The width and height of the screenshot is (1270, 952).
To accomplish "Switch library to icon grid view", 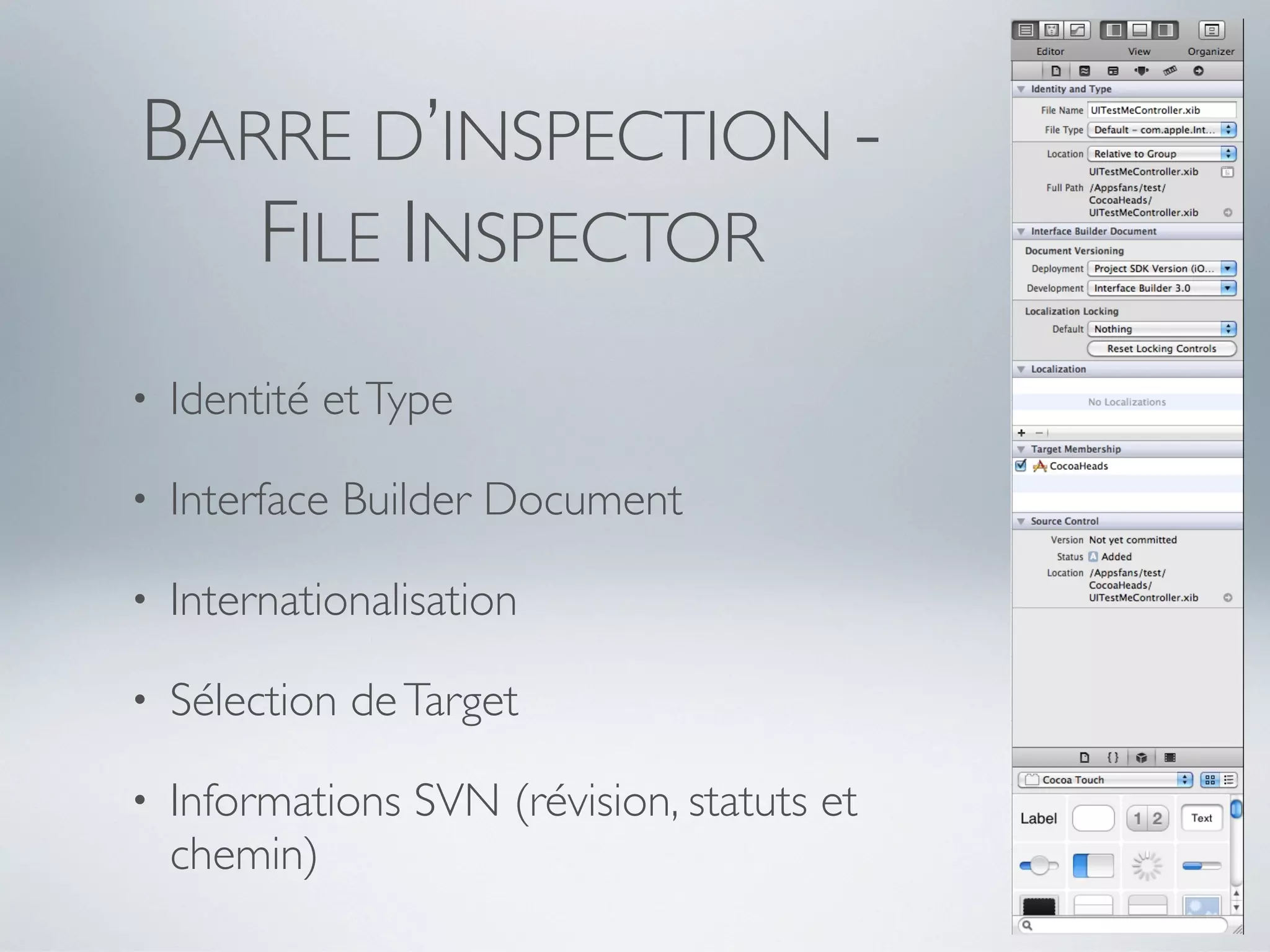I will click(x=1210, y=780).
